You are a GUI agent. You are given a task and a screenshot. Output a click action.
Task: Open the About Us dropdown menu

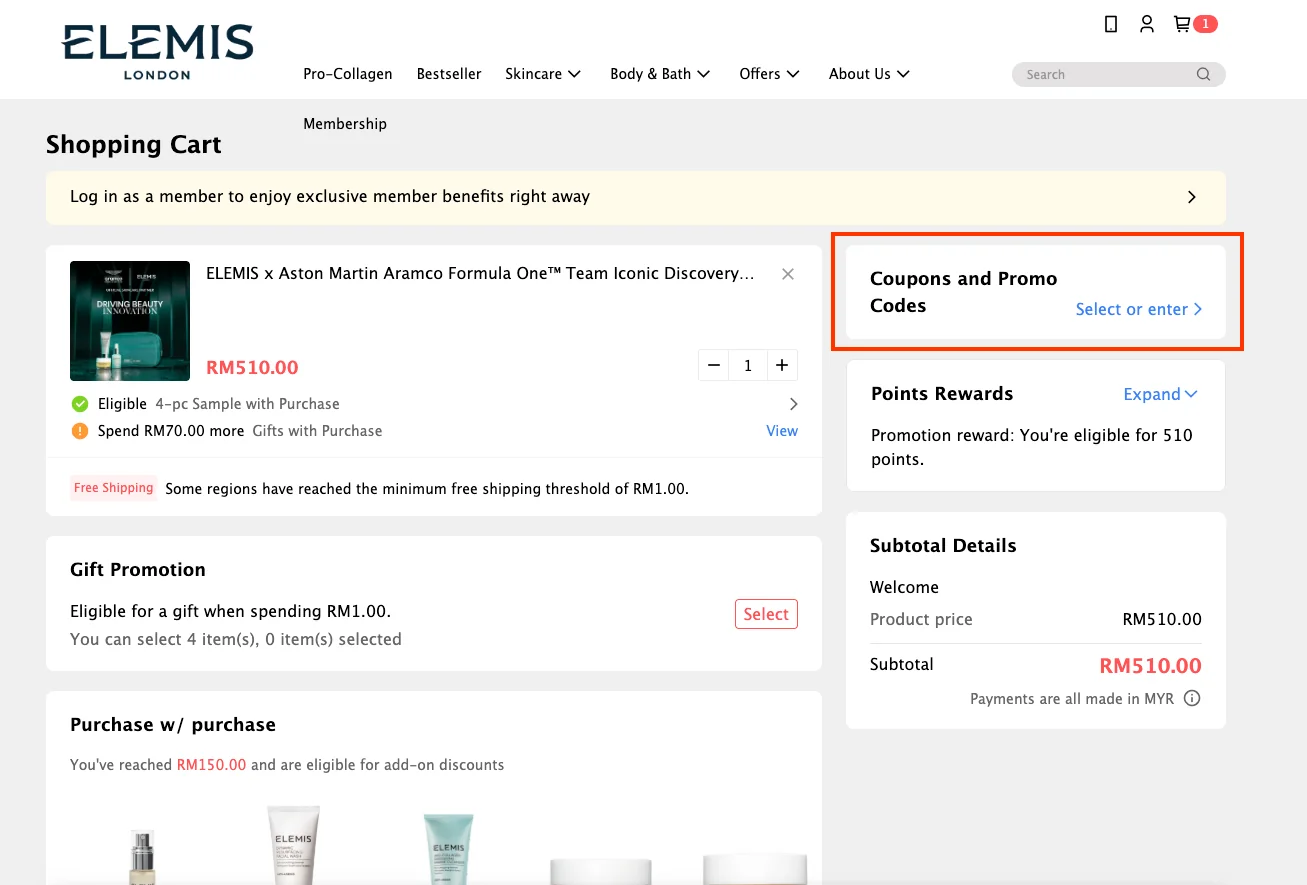[x=869, y=74]
